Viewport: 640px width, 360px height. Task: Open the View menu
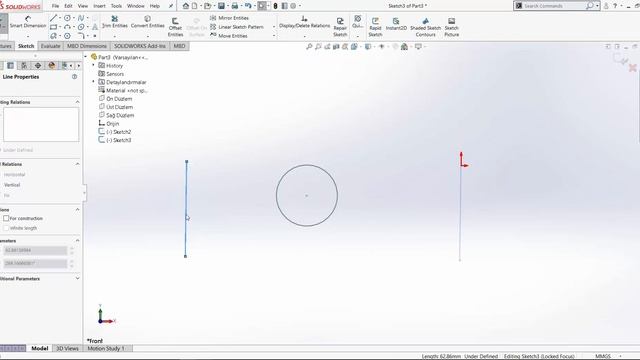coord(83,6)
